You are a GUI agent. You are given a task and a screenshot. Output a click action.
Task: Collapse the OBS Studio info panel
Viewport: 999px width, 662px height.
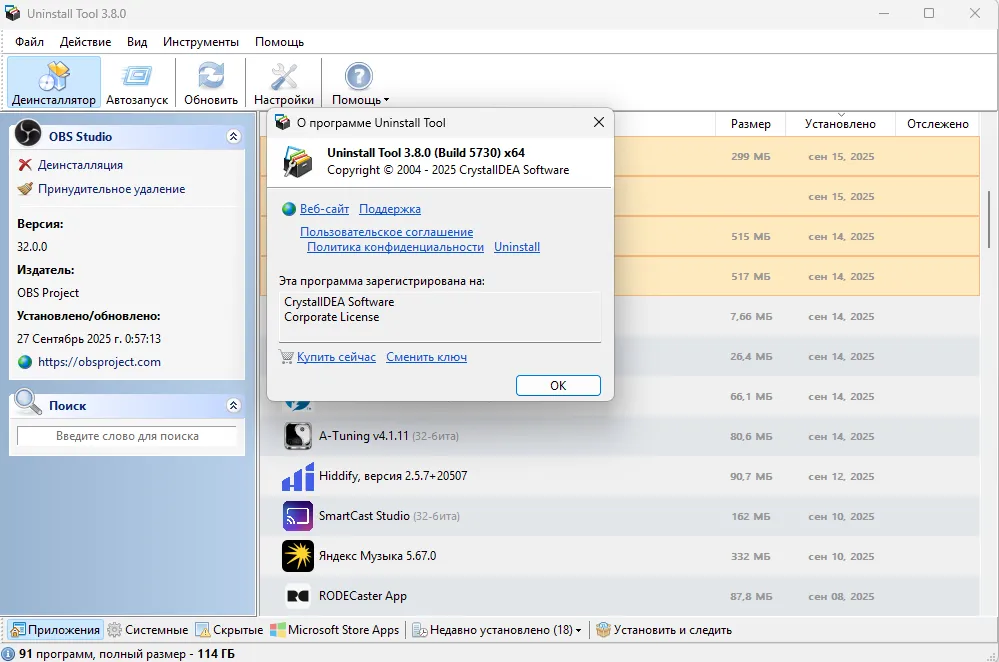[233, 136]
